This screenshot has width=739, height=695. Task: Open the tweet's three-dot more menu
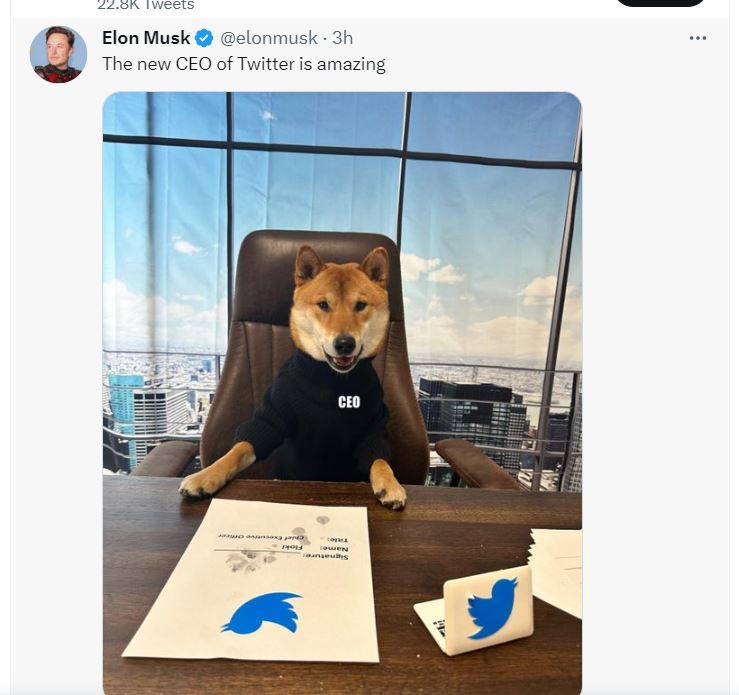(698, 38)
